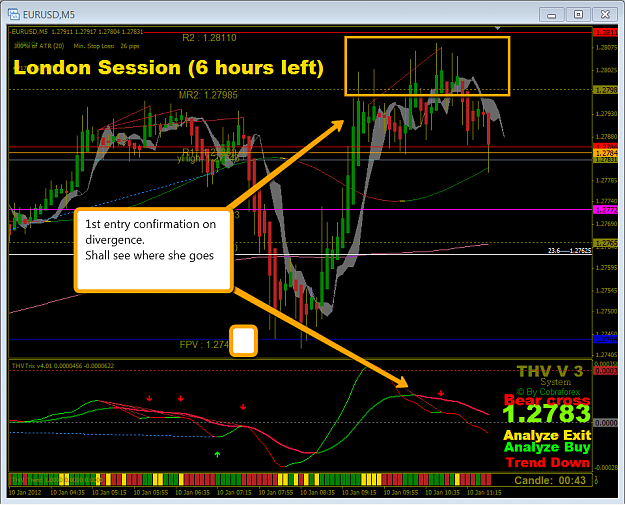Click the magenta 1.2772 price level tag
The height and width of the screenshot is (505, 625).
(605, 210)
